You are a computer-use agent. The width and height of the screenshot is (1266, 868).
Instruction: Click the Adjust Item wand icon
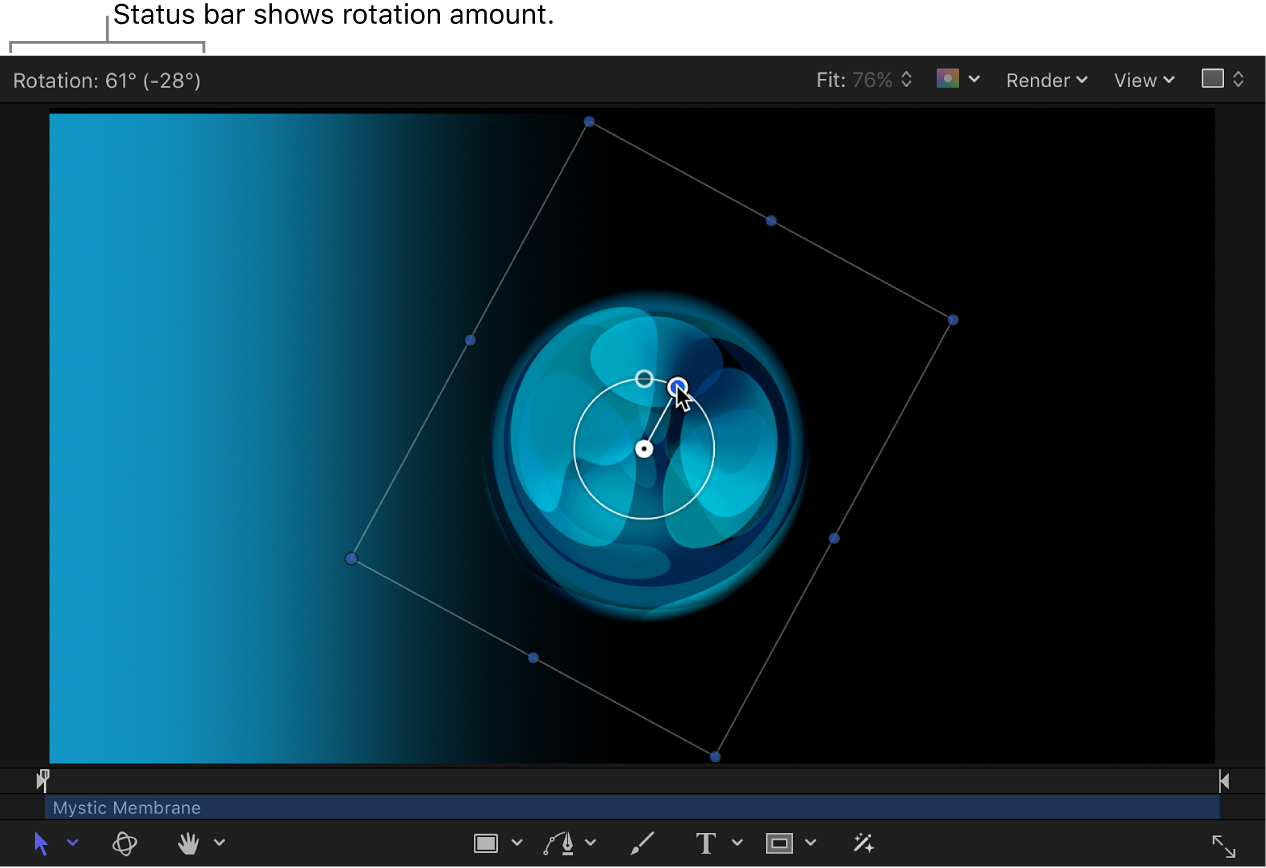862,843
